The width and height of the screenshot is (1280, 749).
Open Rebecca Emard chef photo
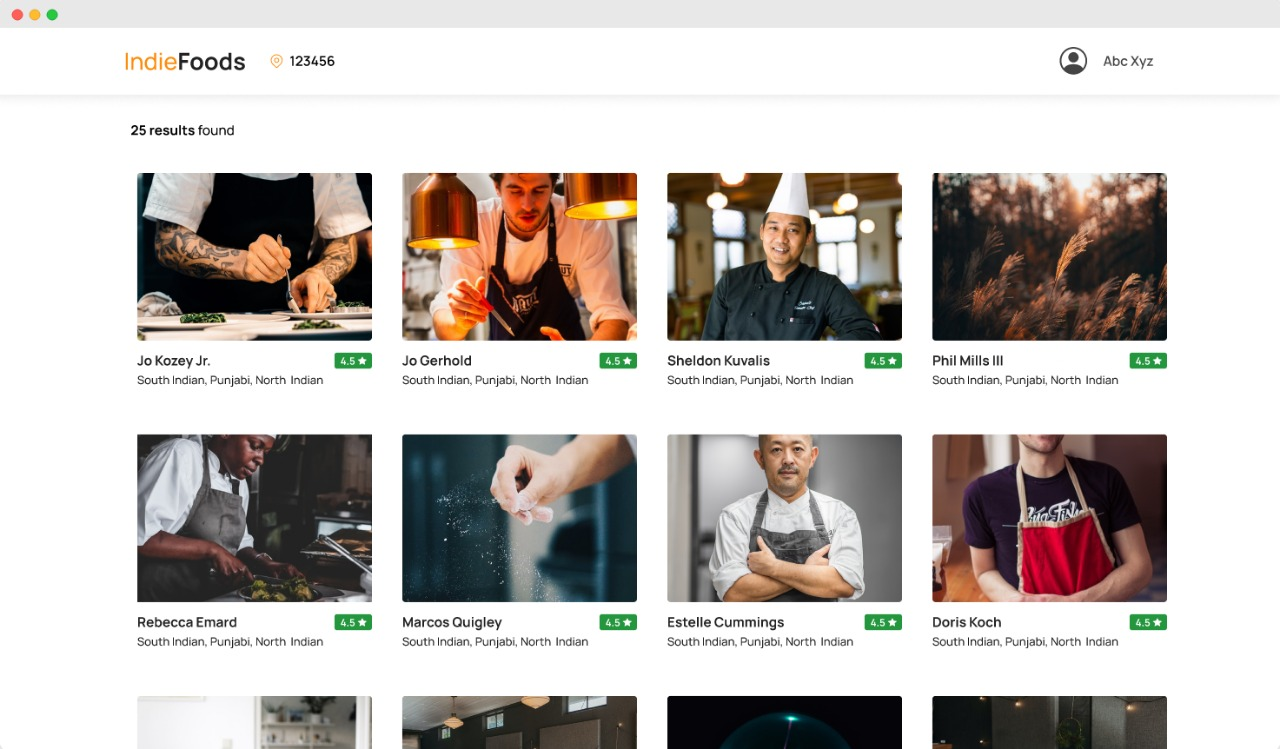(x=254, y=518)
